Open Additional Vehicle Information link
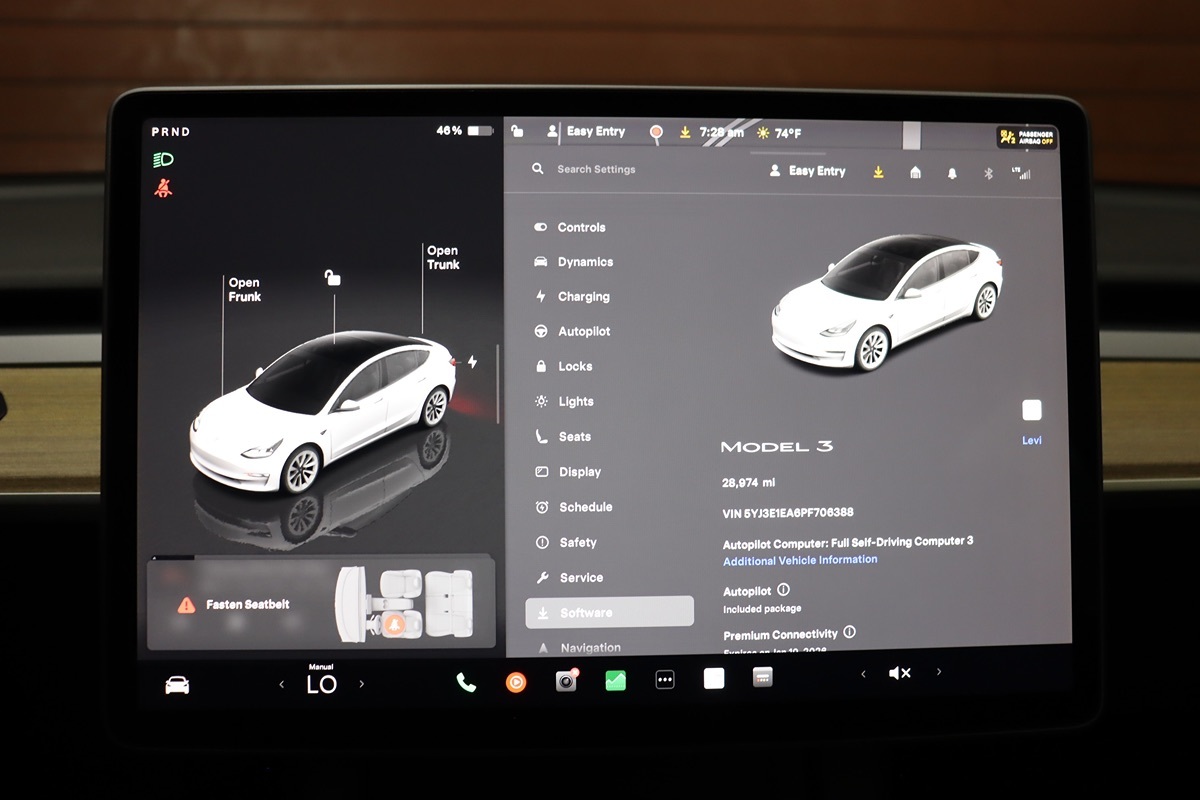Viewport: 1200px width, 800px height. [x=800, y=560]
